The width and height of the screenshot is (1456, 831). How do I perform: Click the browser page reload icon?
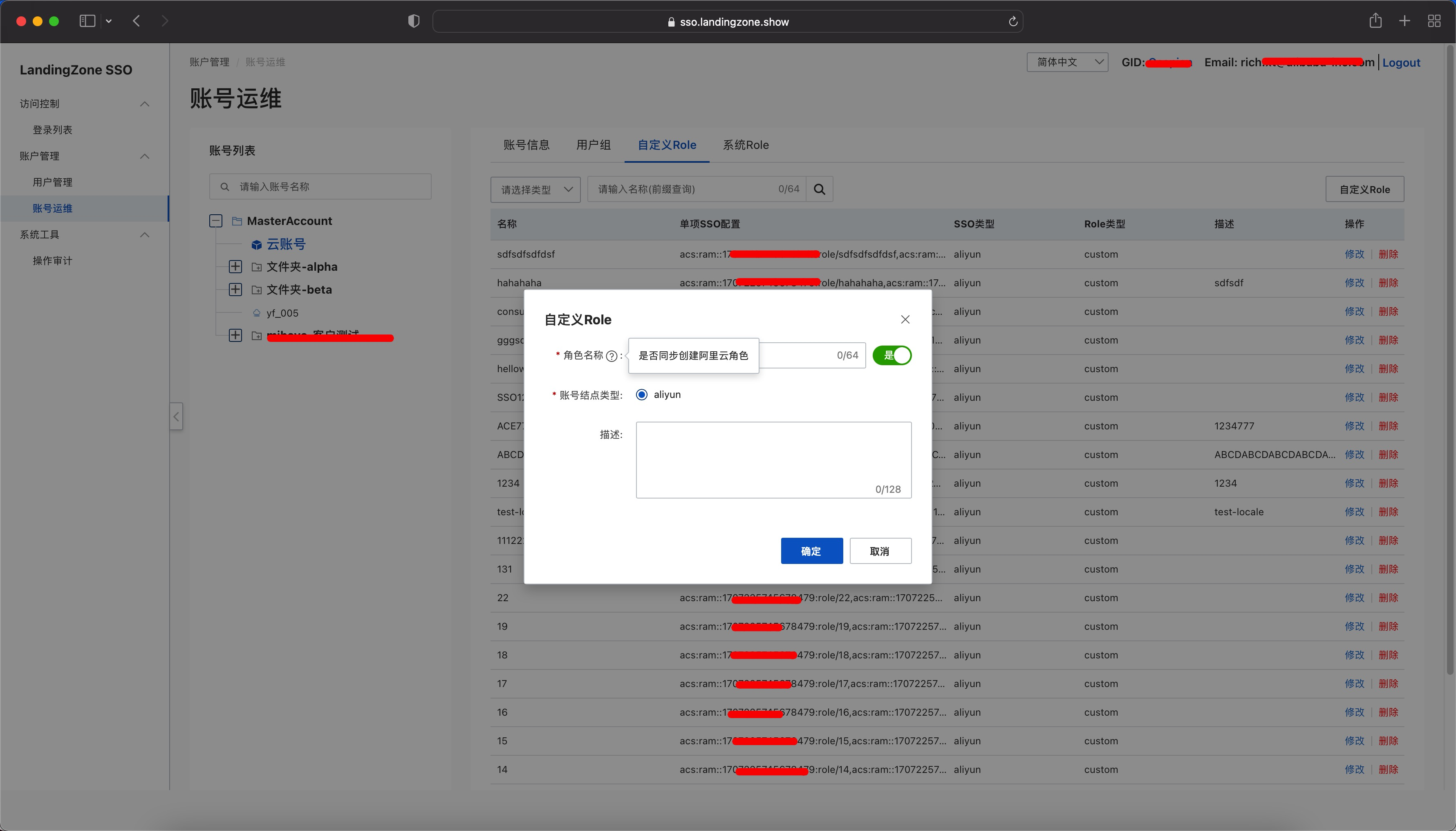(x=1013, y=22)
